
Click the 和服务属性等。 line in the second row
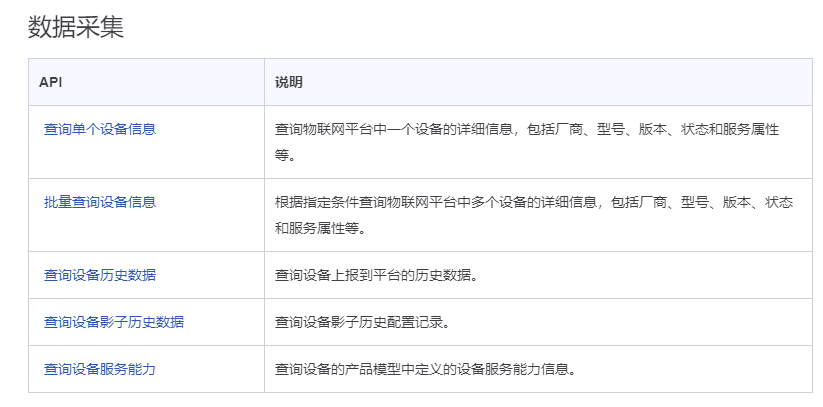point(320,228)
